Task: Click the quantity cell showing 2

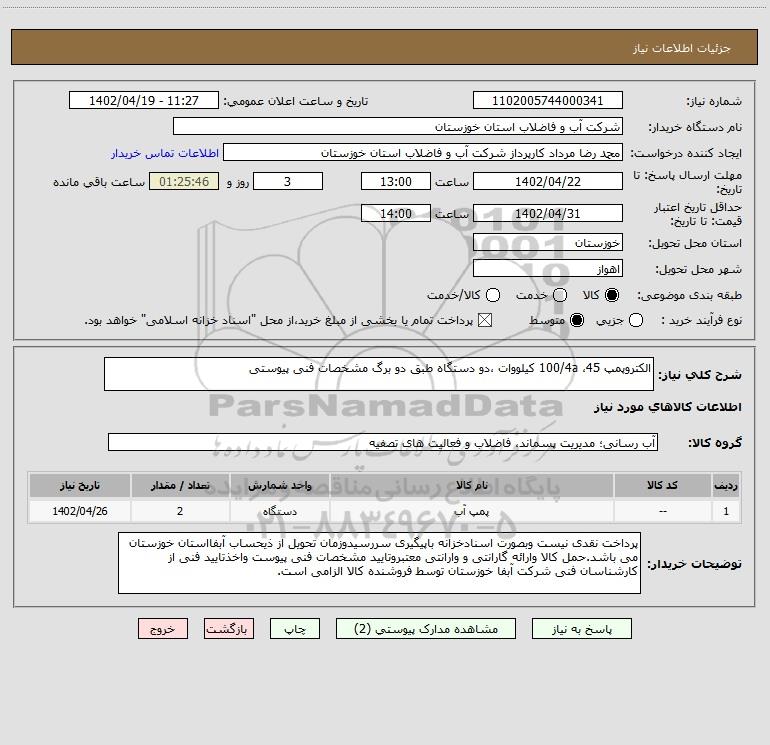Action: 180,511
